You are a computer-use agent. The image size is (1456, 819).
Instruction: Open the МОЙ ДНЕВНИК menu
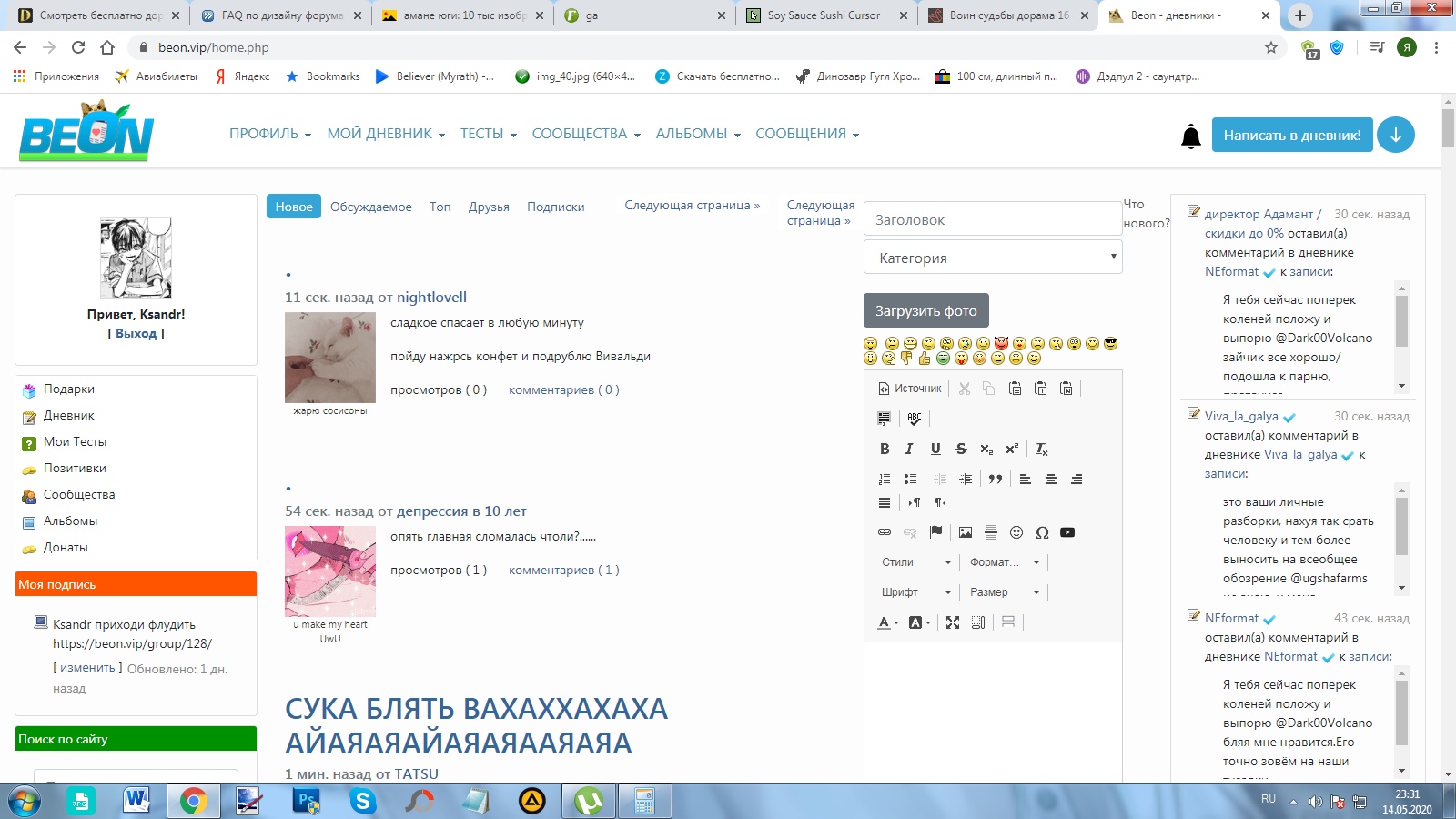[x=386, y=134]
